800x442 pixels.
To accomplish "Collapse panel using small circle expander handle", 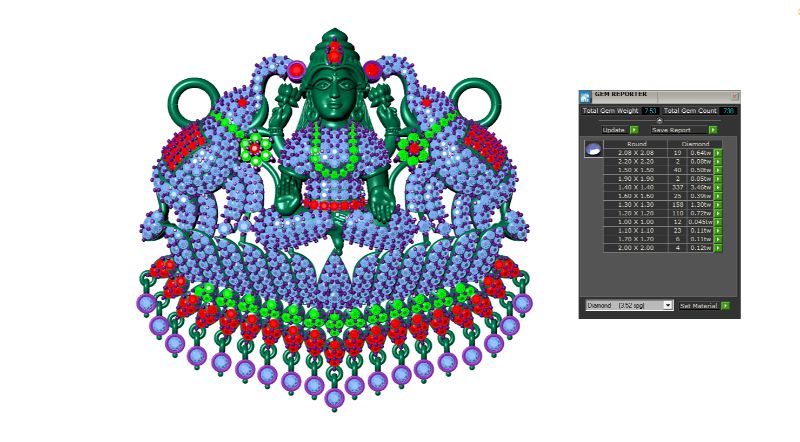I will click(x=658, y=120).
